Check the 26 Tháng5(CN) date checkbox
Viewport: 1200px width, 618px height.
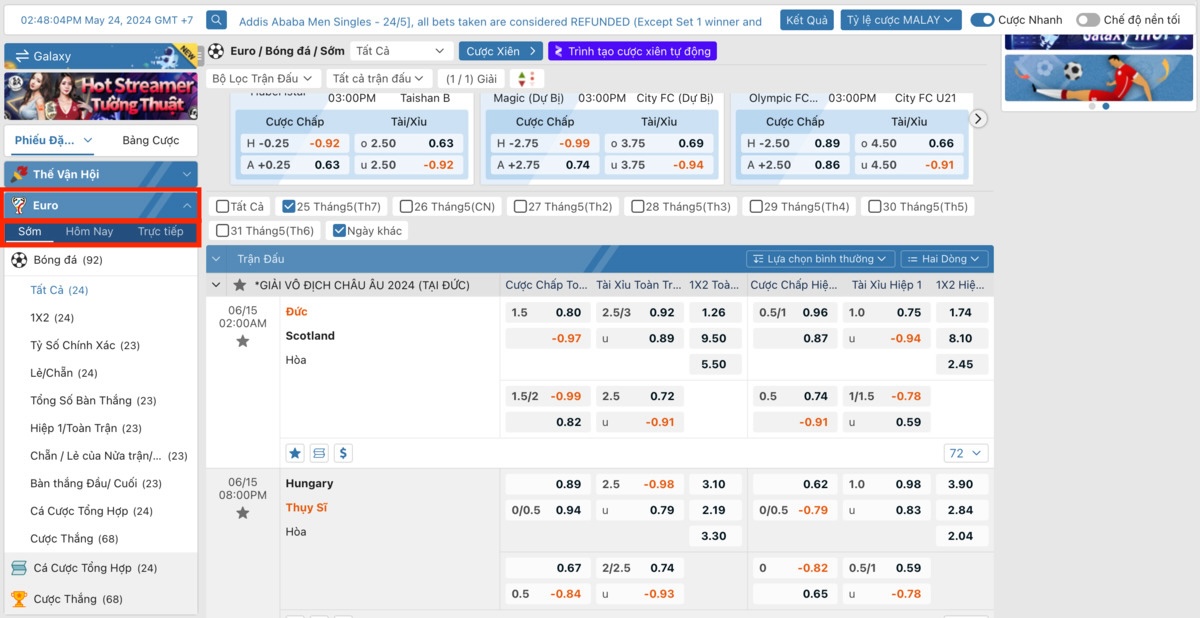[x=407, y=207]
